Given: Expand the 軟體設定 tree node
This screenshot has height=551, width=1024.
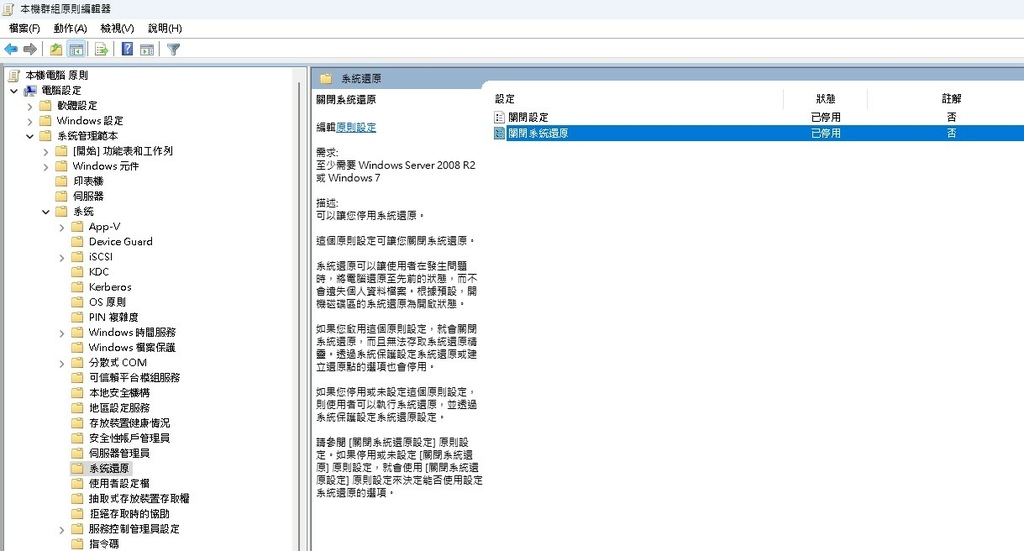Looking at the screenshot, I should pos(29,106).
